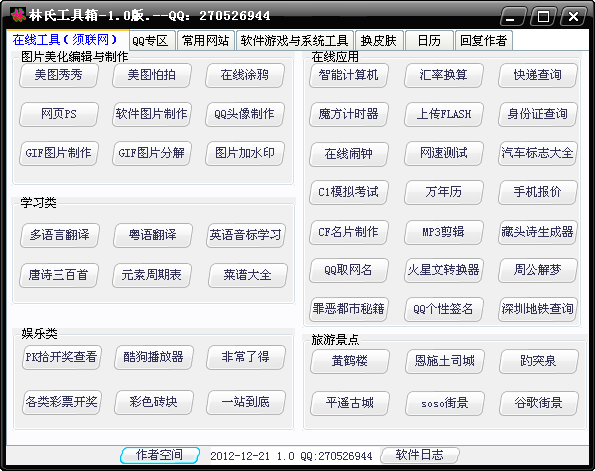Start C1模拟考试
Screen dimensions: 595x471
[x=349, y=192]
